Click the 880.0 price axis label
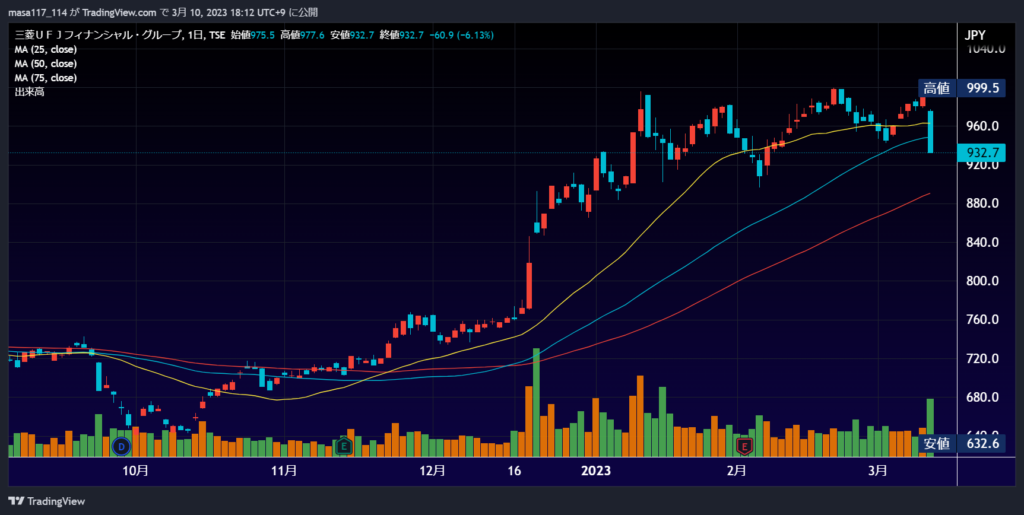The height and width of the screenshot is (515, 1024). (984, 204)
